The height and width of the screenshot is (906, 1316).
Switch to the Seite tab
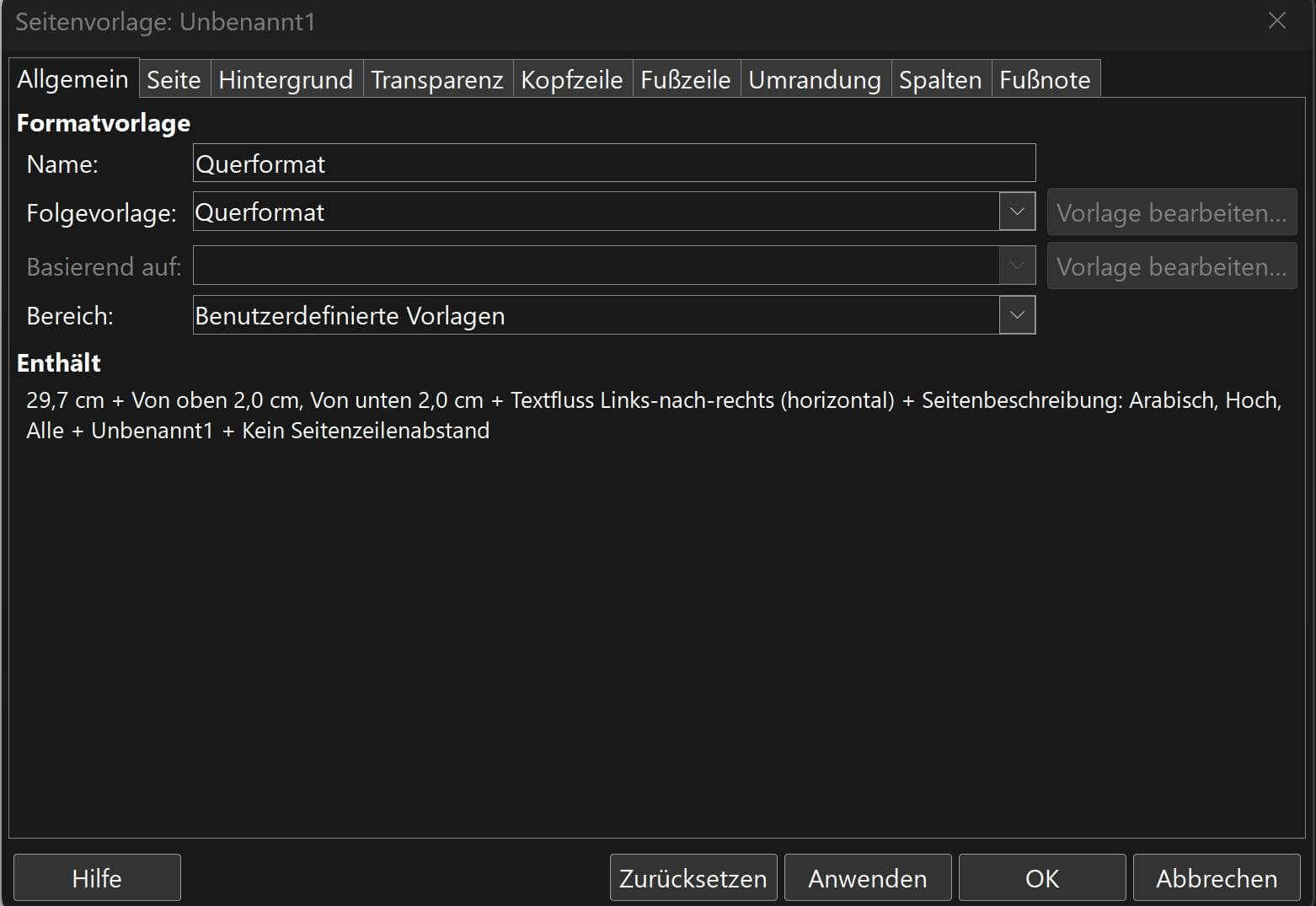(174, 79)
